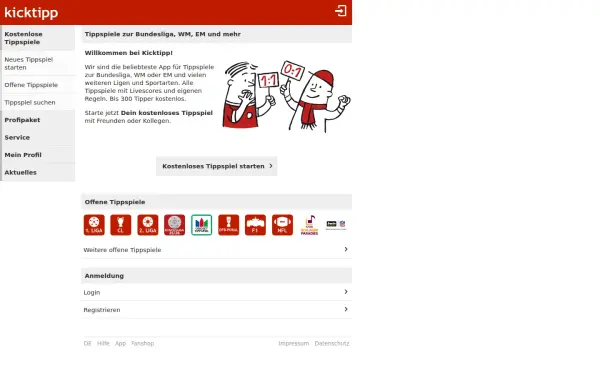Viewport: 600px width, 375px height.
Task: Expand Weitere offene Tippspiele chevron
Action: pos(346,249)
